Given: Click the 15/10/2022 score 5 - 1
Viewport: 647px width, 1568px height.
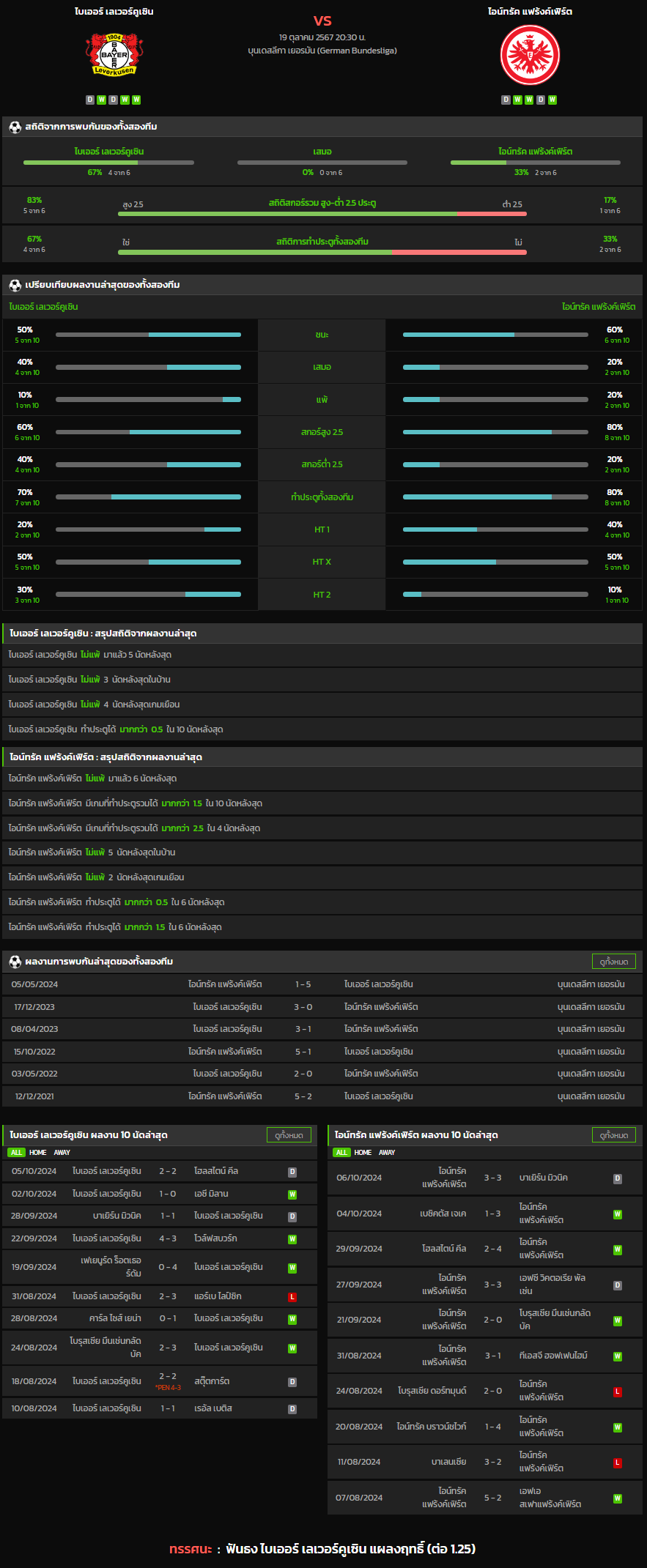Looking at the screenshot, I should coord(303,1052).
